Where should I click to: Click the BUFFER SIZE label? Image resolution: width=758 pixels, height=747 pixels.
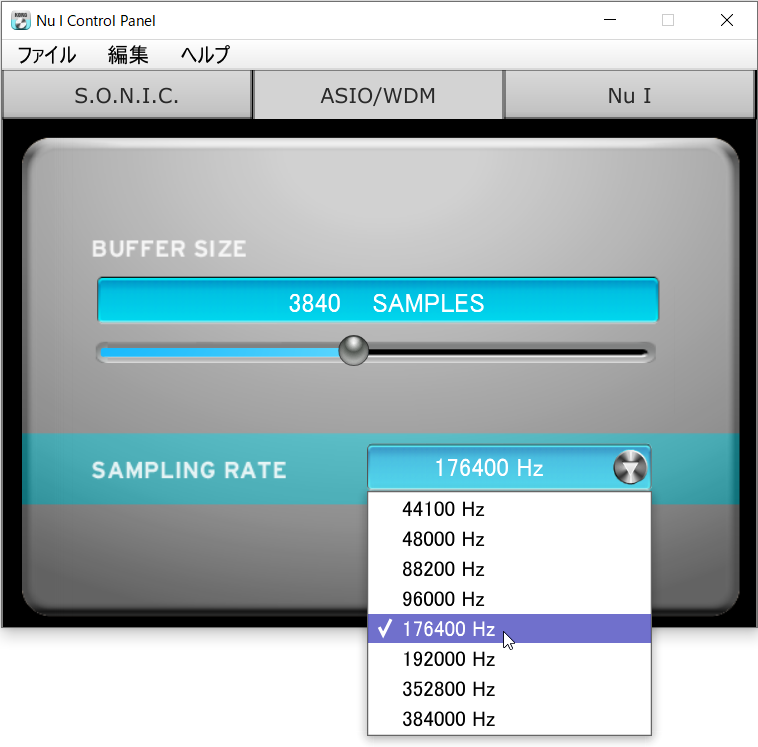(169, 249)
